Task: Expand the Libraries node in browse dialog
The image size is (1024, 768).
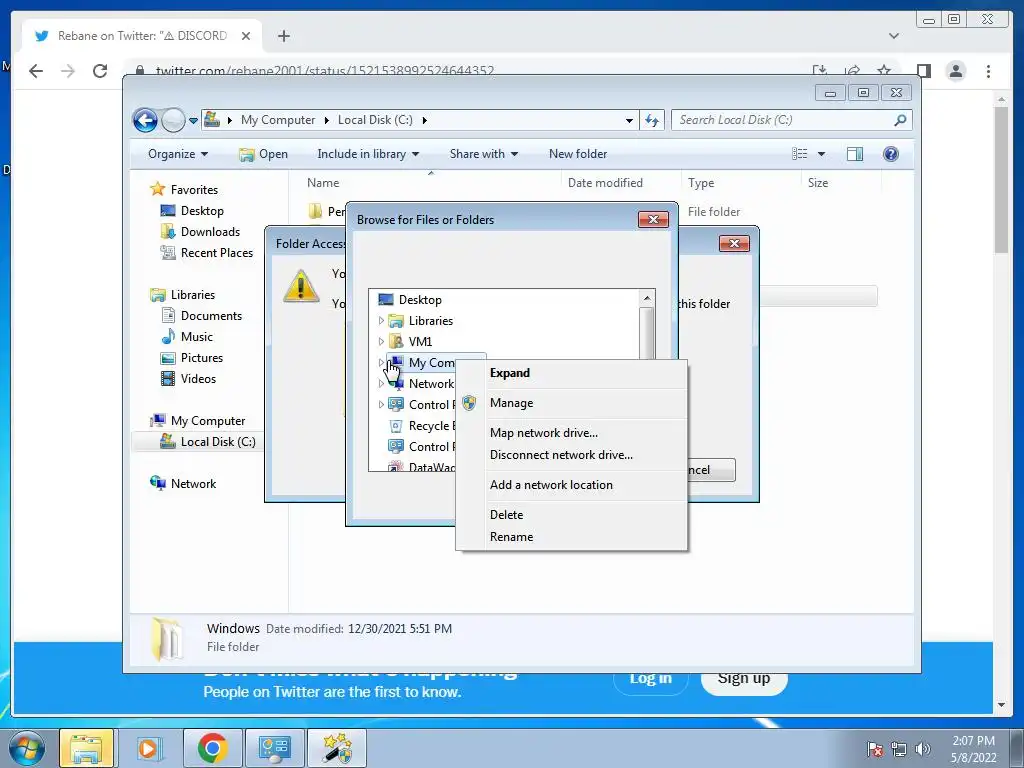Action: [x=381, y=321]
